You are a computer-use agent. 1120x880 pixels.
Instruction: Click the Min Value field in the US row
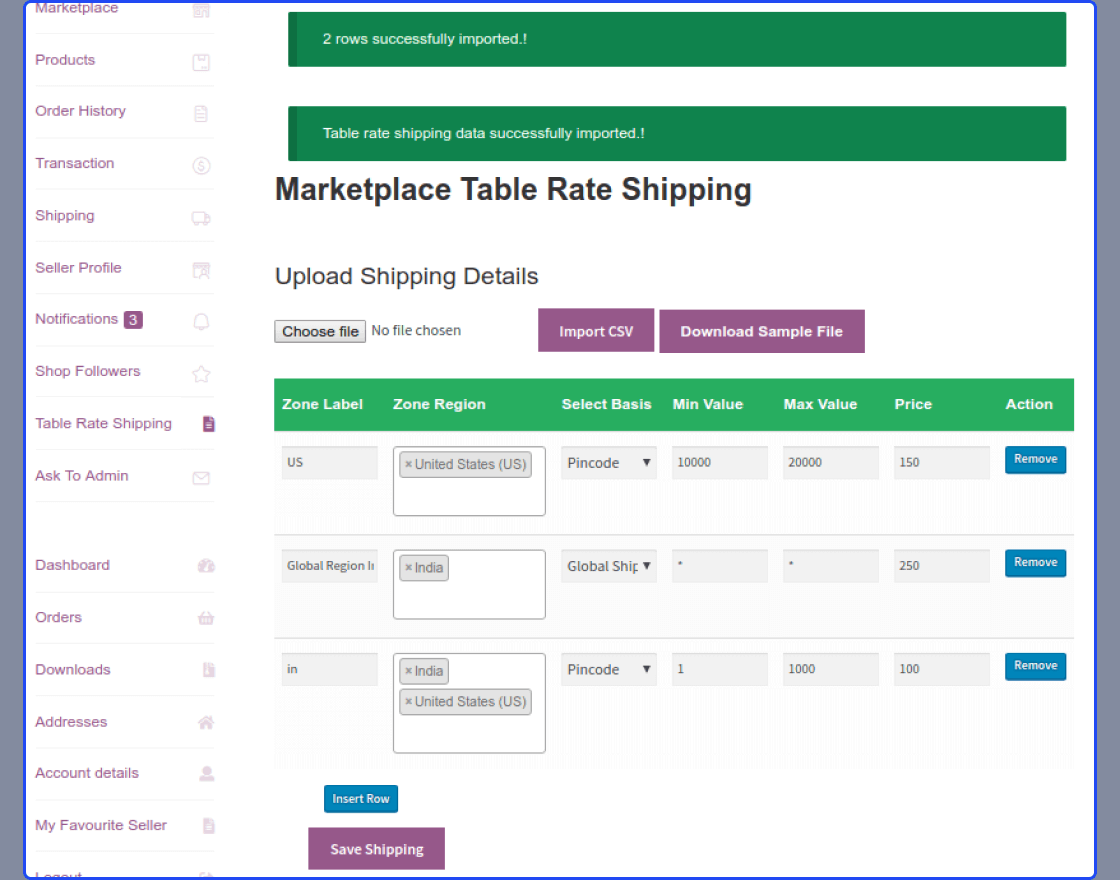tap(719, 462)
